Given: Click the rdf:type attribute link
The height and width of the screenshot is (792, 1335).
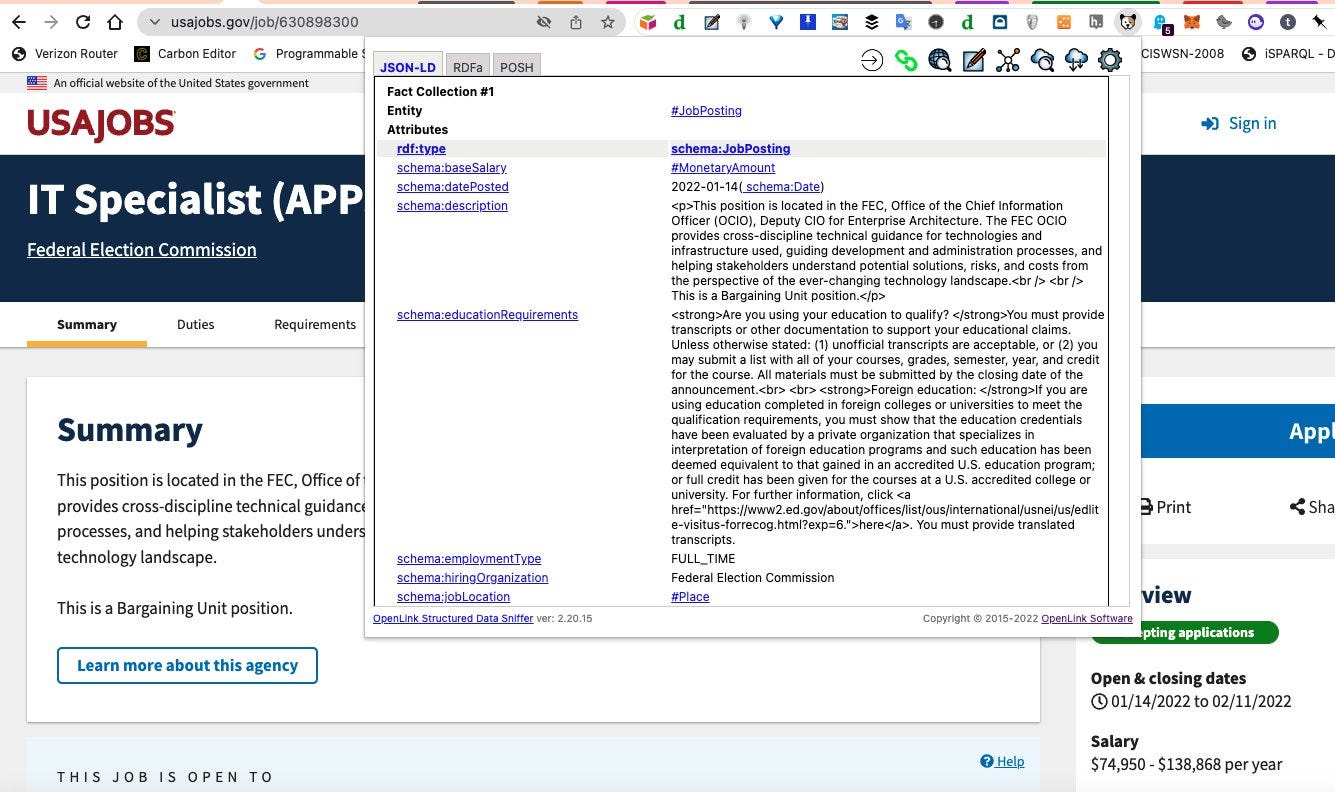Looking at the screenshot, I should [x=421, y=149].
